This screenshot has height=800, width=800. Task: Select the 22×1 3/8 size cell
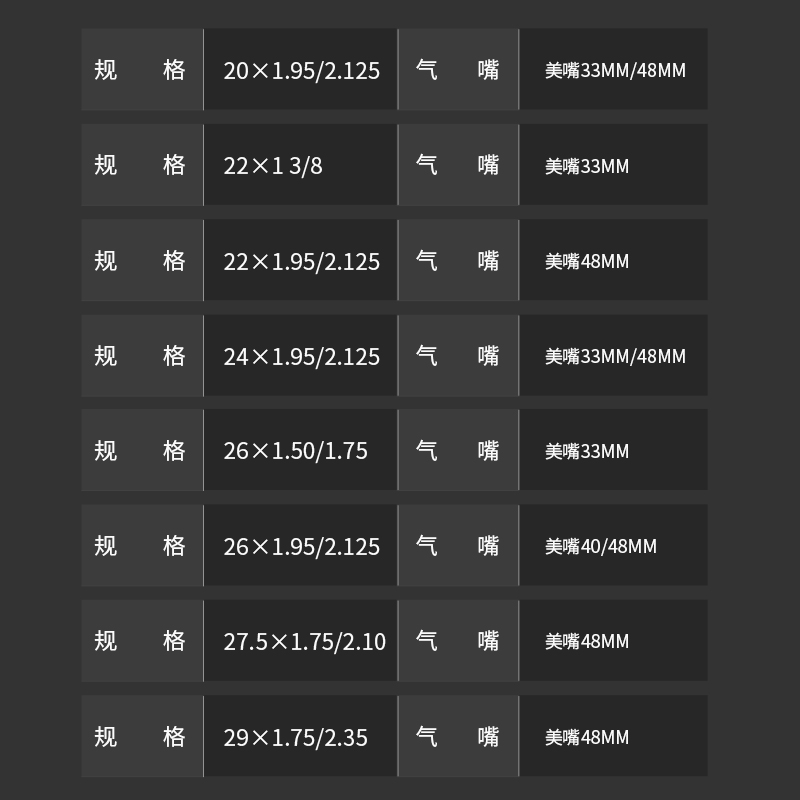coord(273,166)
